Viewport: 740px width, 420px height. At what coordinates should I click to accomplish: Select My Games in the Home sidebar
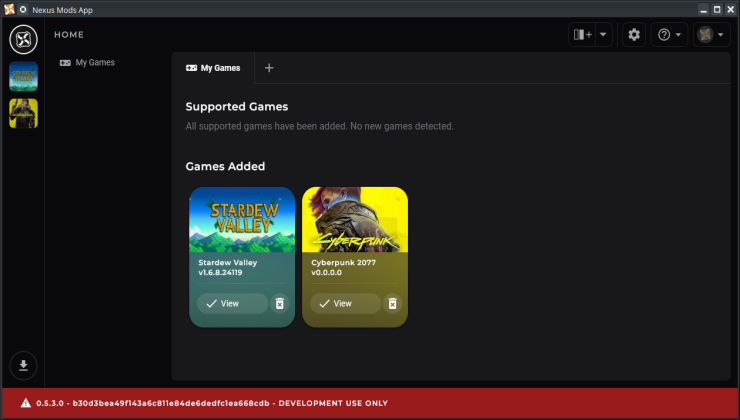(95, 62)
